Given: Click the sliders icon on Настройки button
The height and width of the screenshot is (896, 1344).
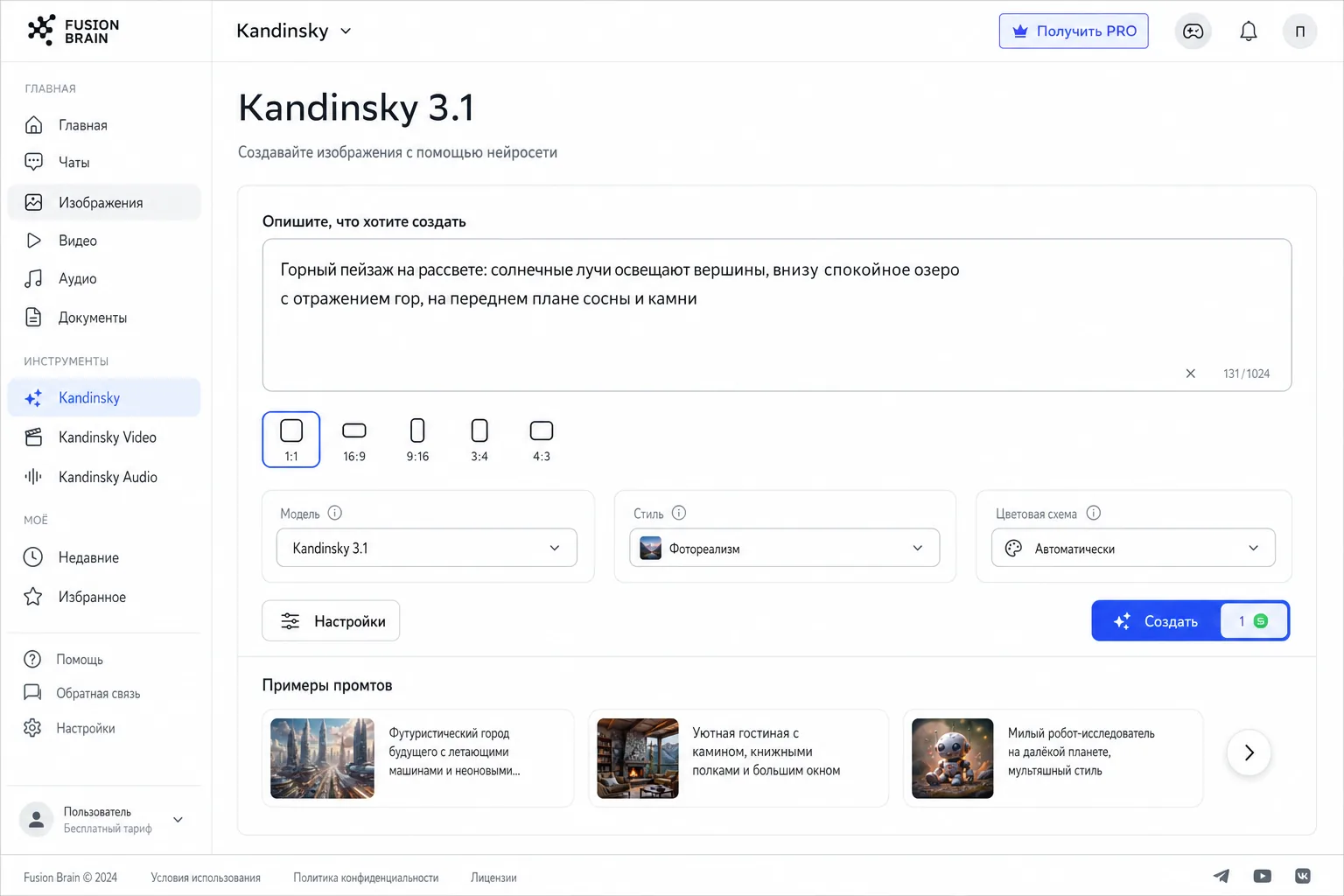Looking at the screenshot, I should click(290, 621).
